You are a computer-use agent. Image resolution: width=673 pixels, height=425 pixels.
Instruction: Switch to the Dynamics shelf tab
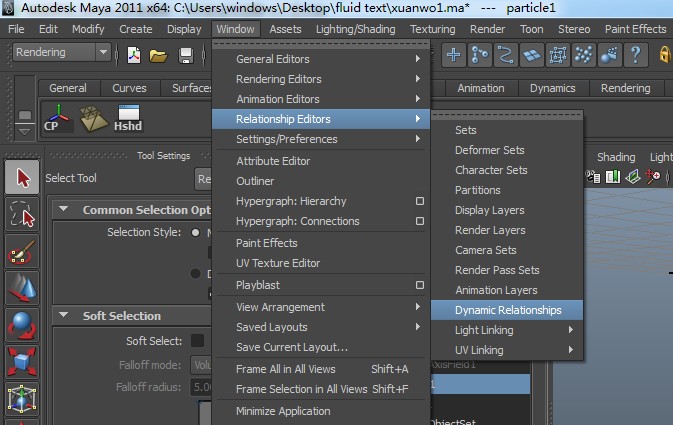pyautogui.click(x=552, y=88)
